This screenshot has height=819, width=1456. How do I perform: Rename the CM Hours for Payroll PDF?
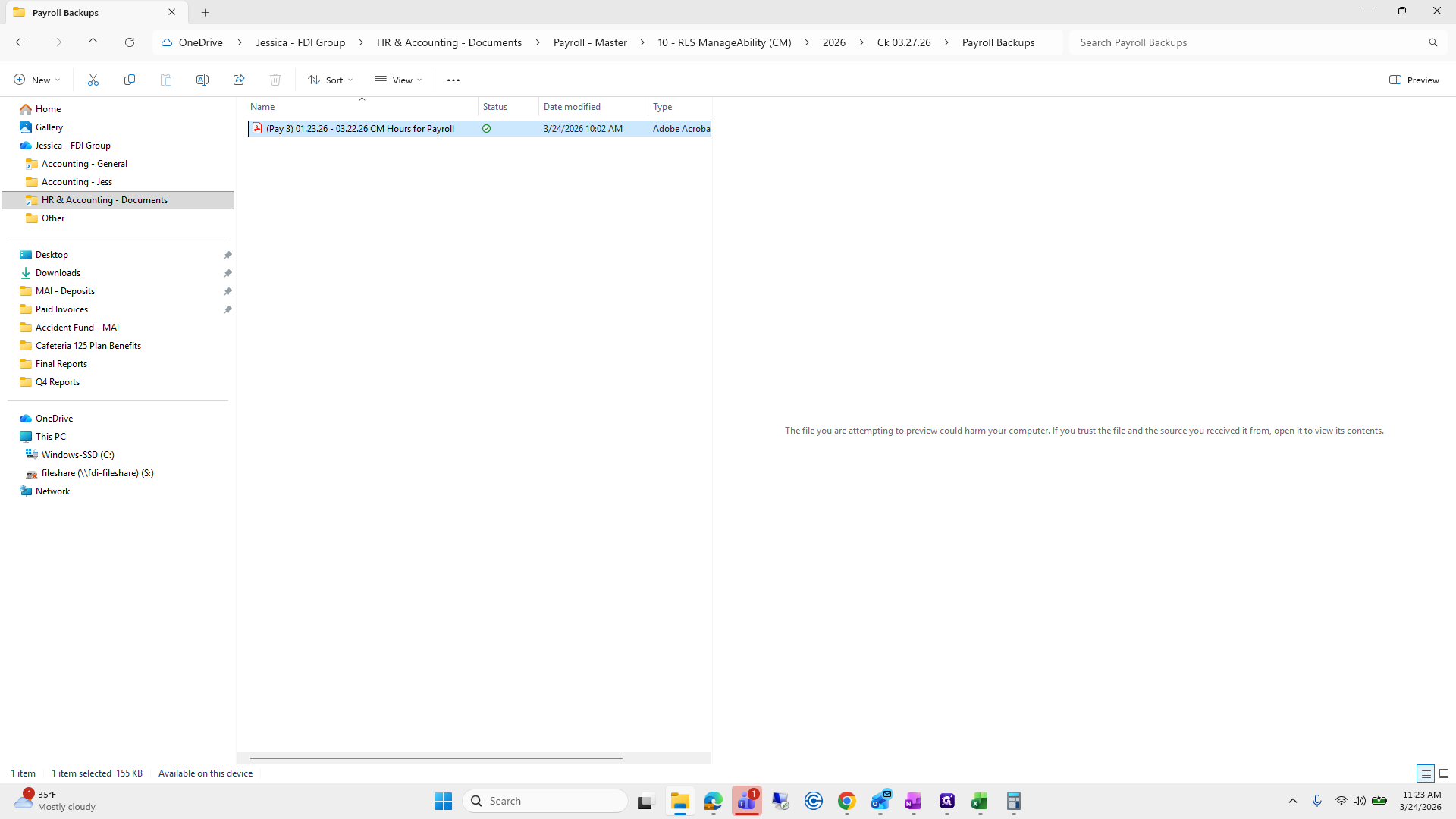pos(202,80)
